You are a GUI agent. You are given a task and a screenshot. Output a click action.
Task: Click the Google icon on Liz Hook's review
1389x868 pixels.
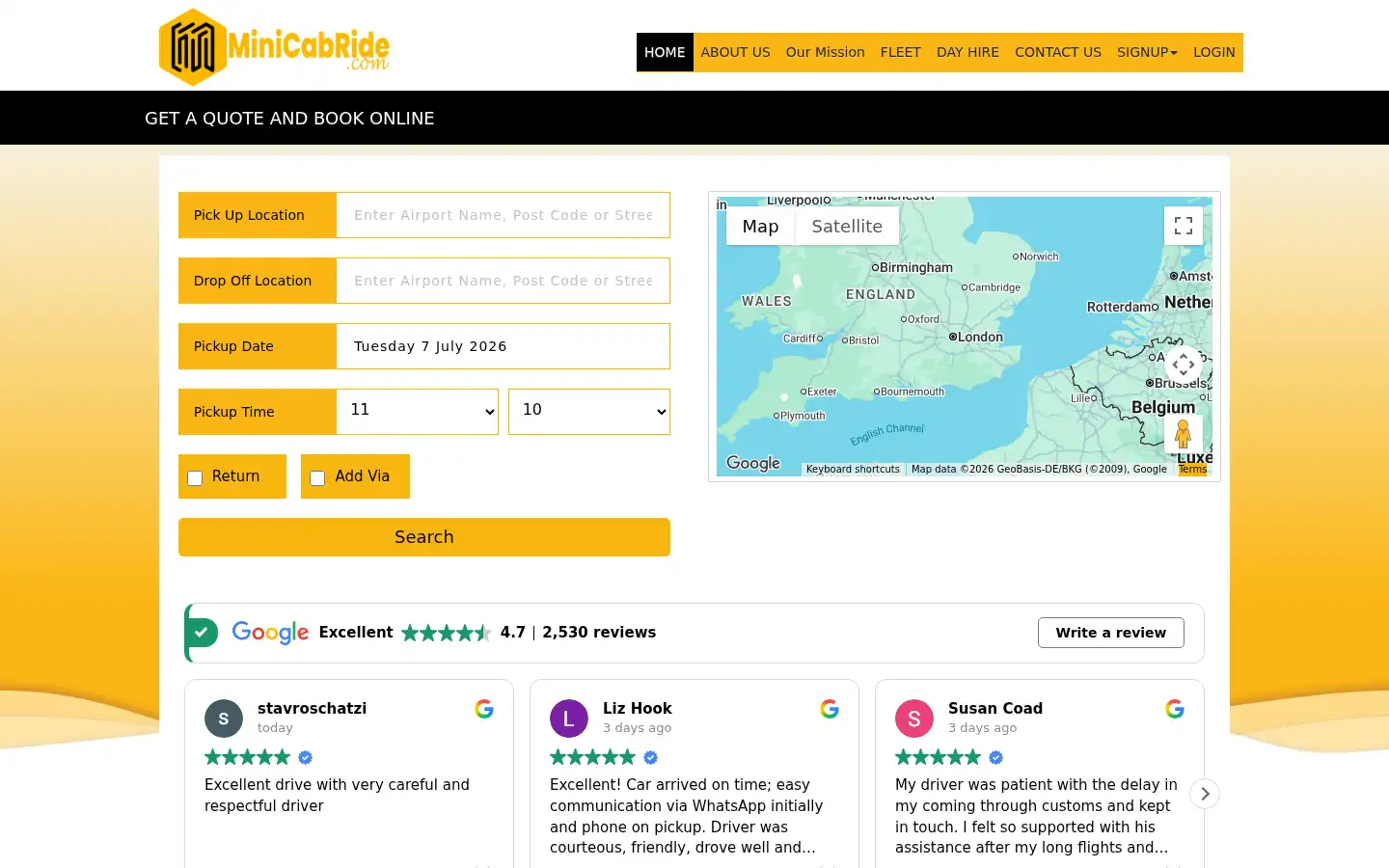click(x=830, y=709)
